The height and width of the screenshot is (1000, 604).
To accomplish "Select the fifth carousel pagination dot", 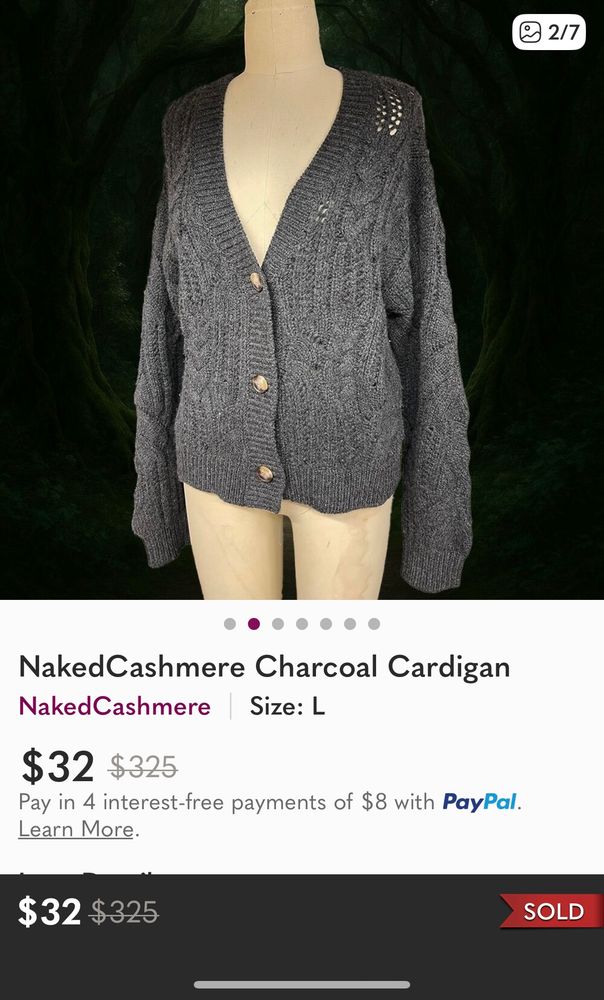I will coord(326,624).
